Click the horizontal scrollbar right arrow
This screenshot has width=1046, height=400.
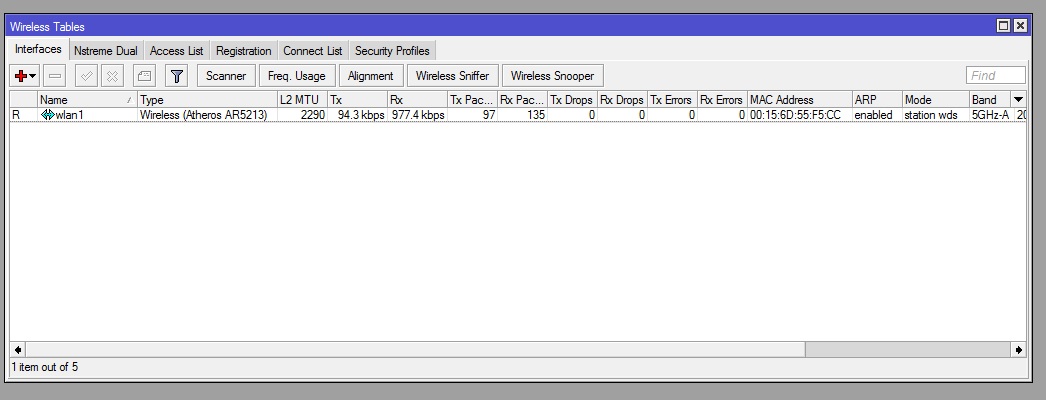pos(1019,349)
